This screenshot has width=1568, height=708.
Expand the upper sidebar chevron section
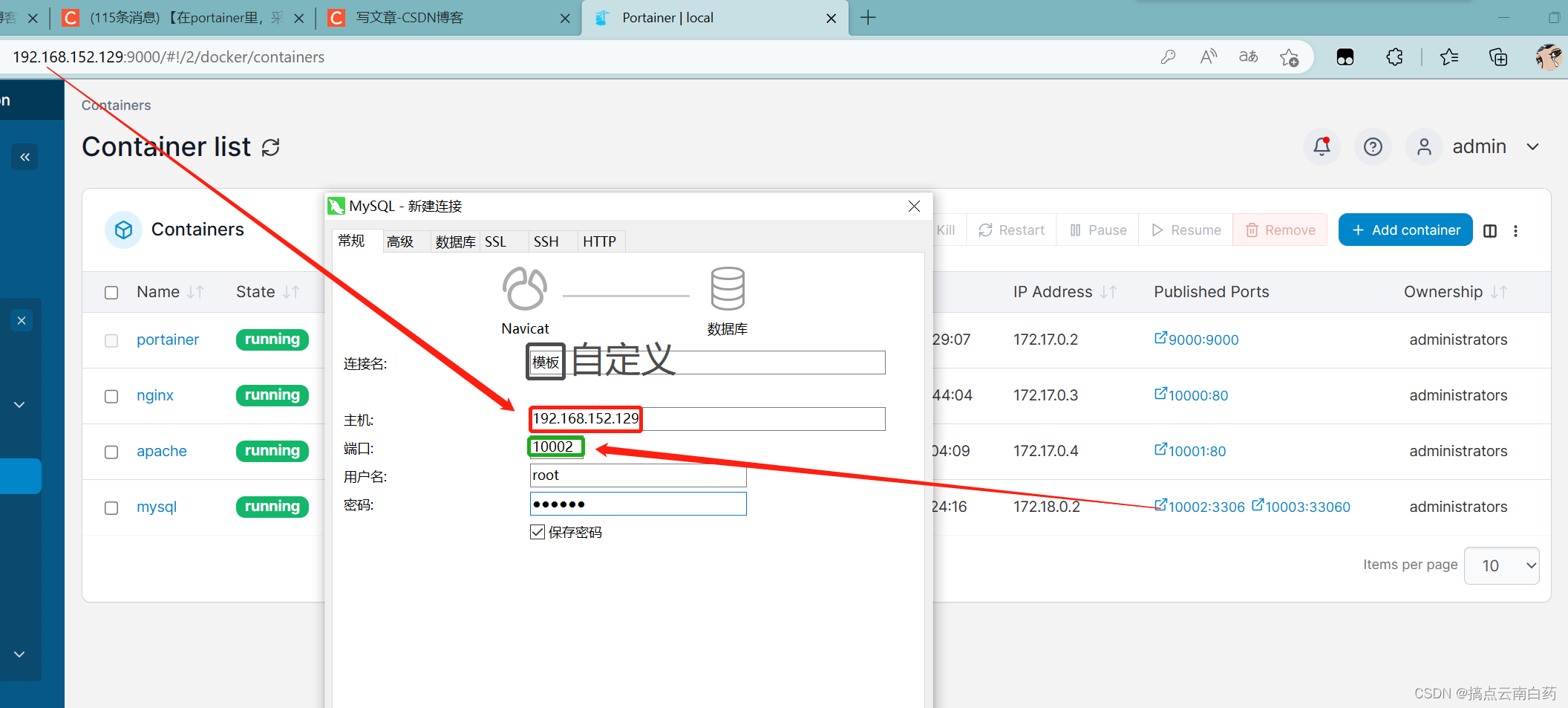point(19,405)
